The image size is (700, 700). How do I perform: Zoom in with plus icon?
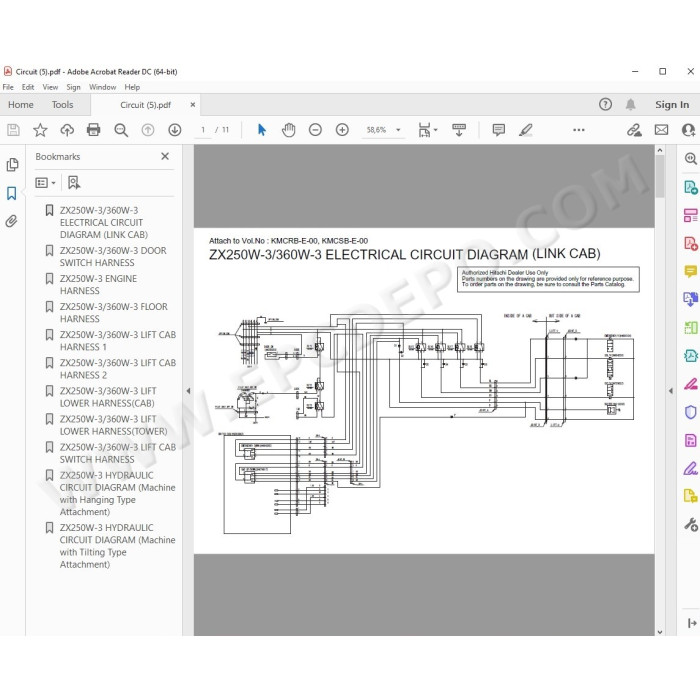(342, 130)
